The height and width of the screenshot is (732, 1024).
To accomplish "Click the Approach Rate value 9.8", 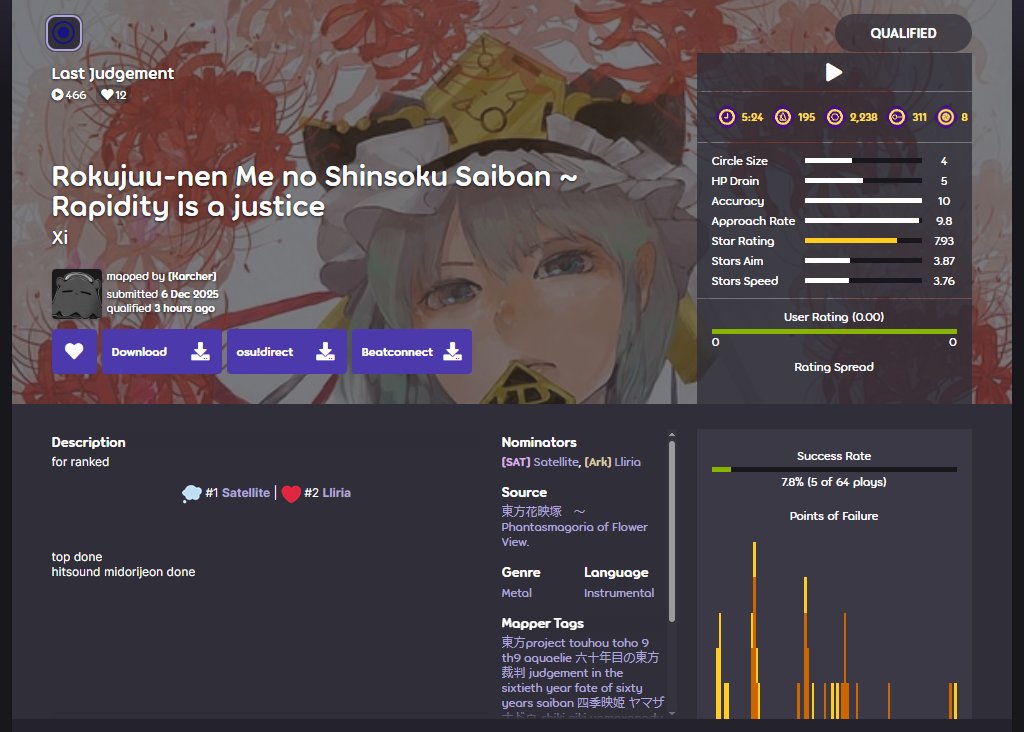I will (944, 221).
